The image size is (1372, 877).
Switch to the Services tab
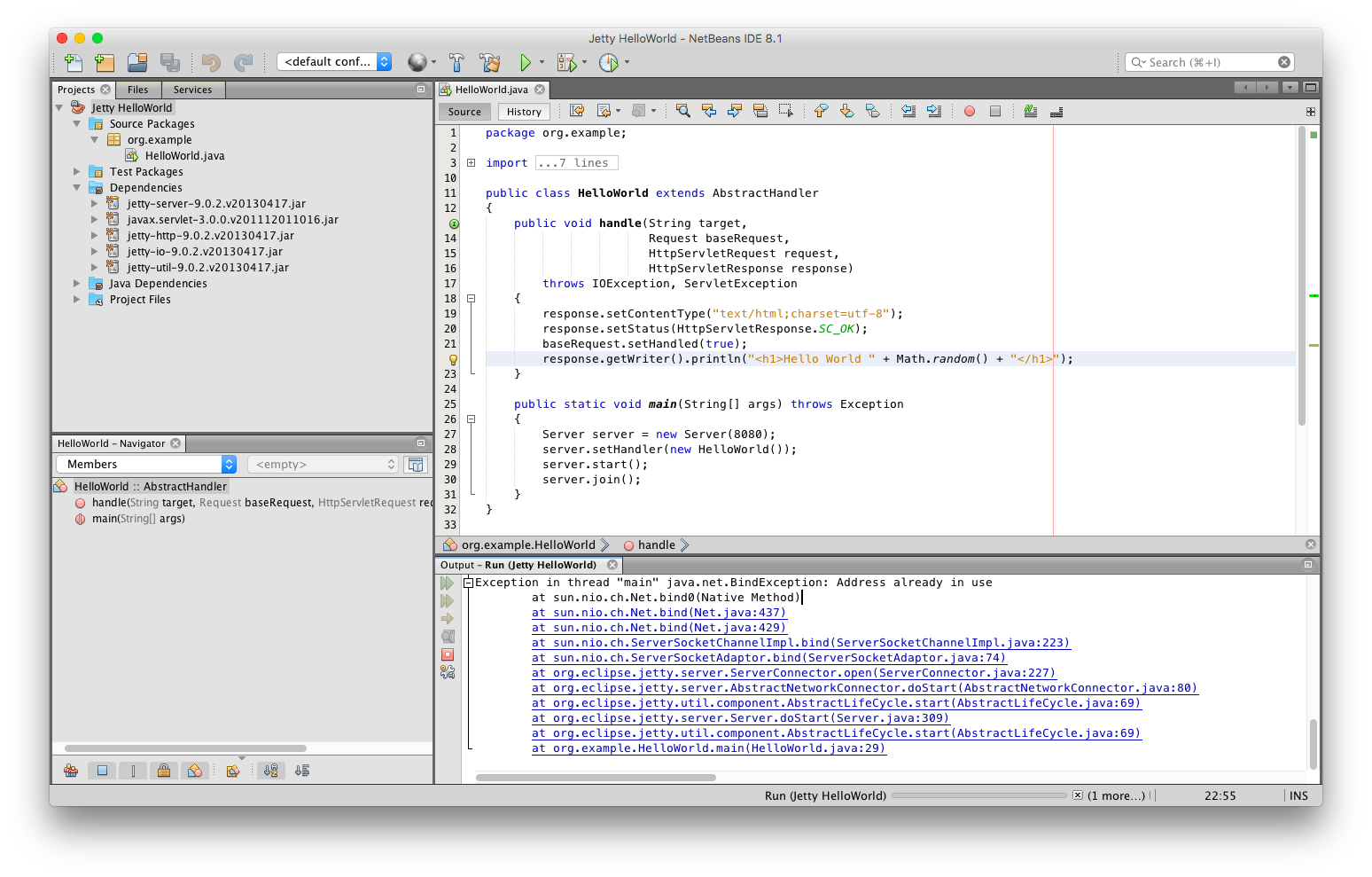click(192, 90)
